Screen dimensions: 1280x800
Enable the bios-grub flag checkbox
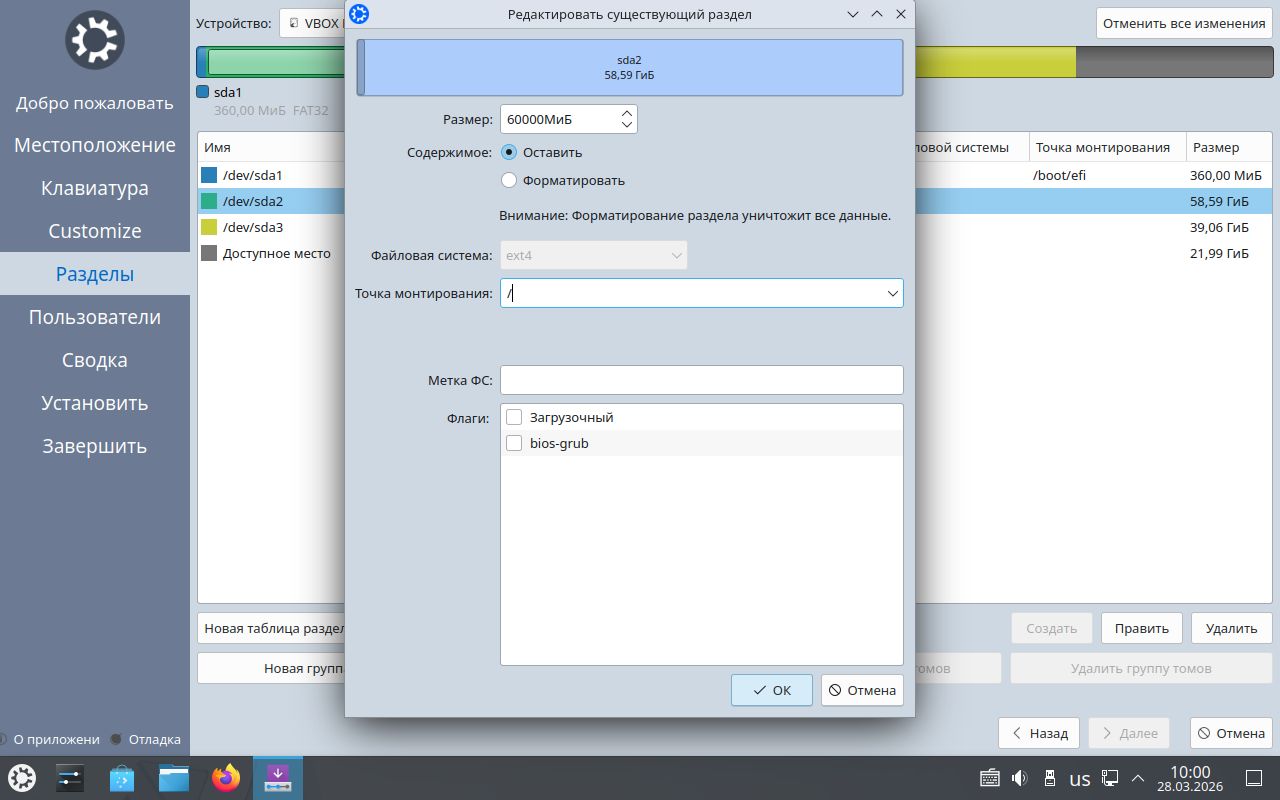point(514,443)
